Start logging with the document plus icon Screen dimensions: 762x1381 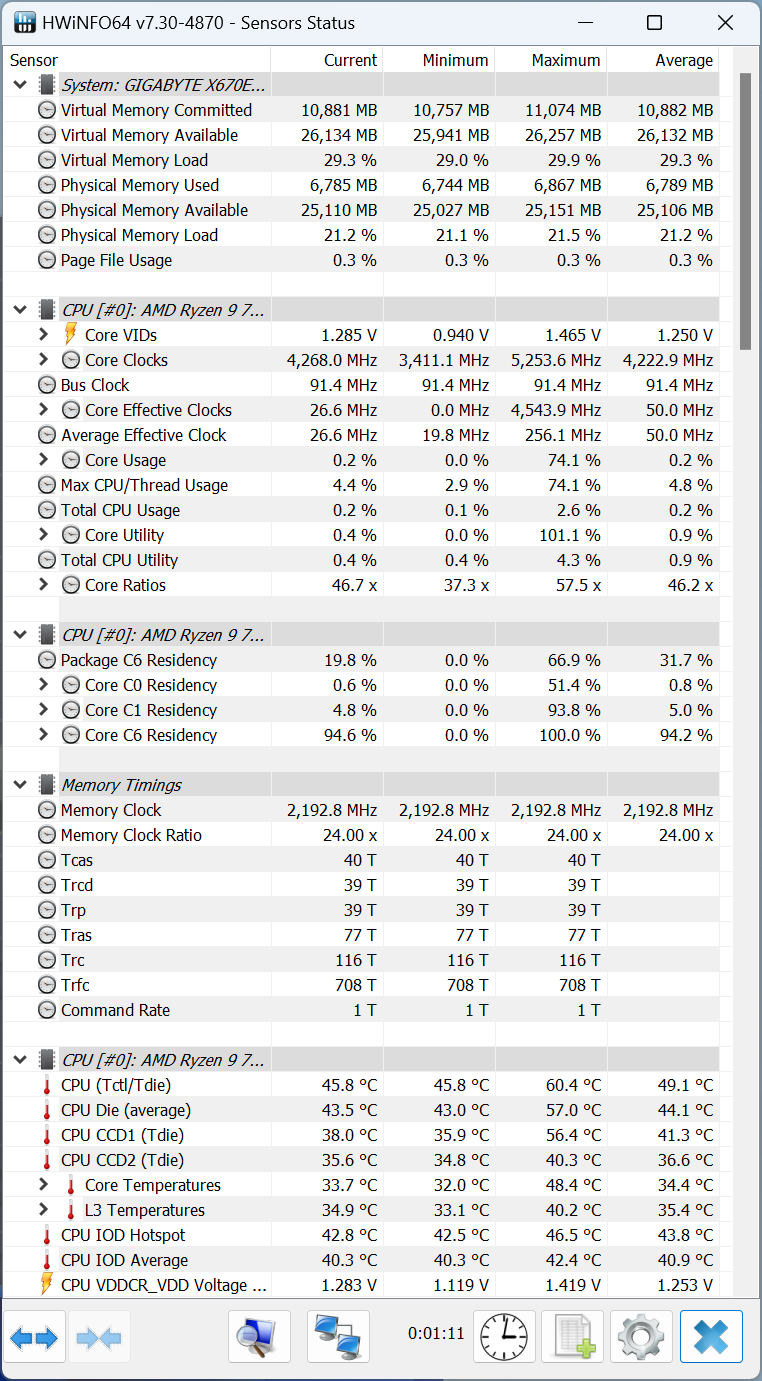pyautogui.click(x=573, y=1336)
